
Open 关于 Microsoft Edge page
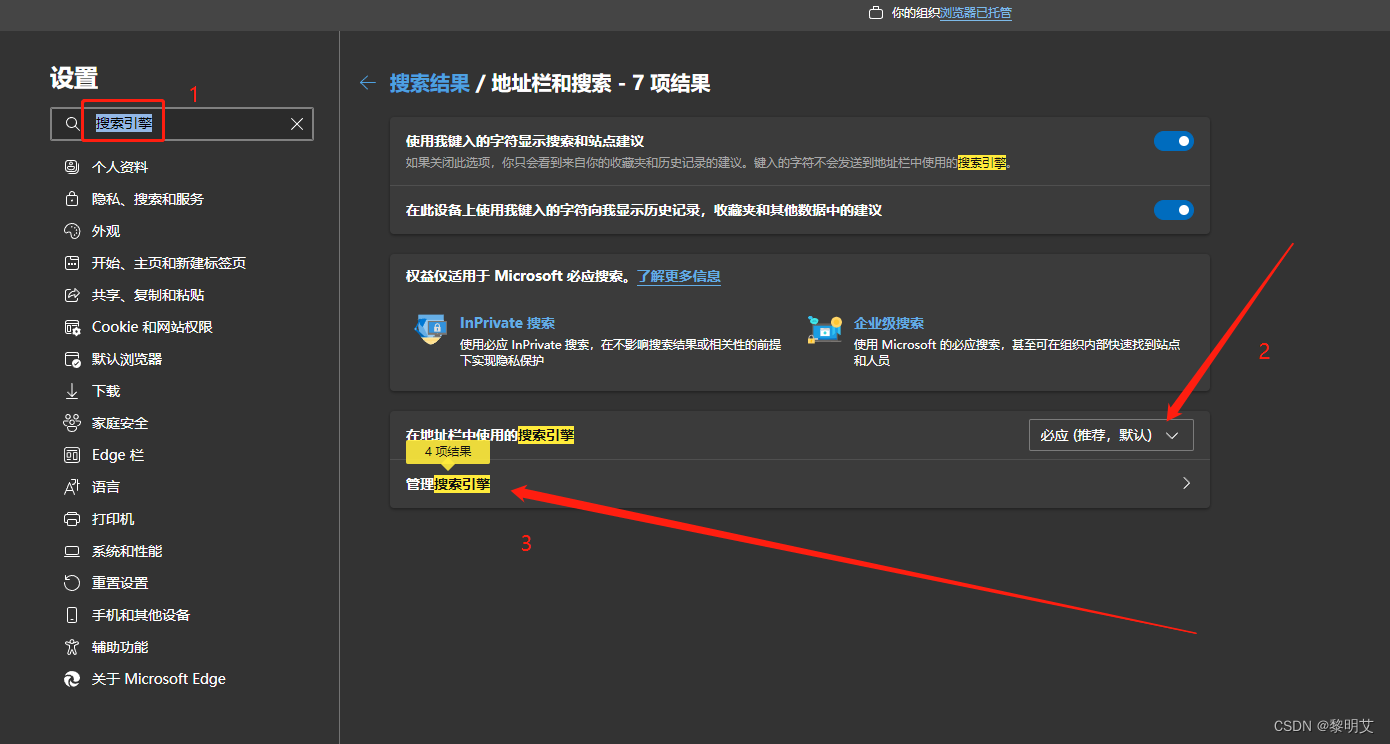[x=159, y=679]
